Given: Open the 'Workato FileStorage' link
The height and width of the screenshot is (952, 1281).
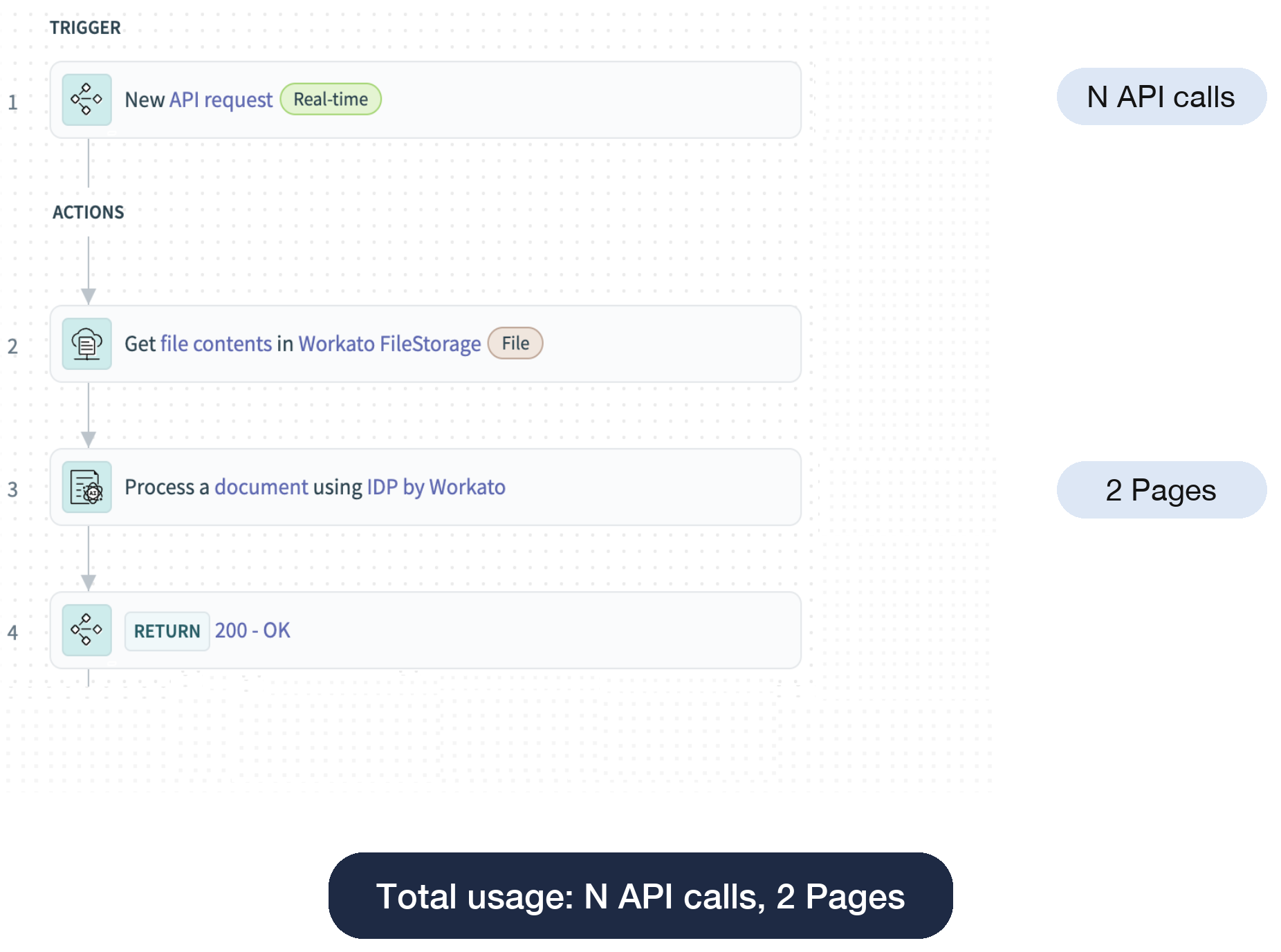Looking at the screenshot, I should coord(389,344).
